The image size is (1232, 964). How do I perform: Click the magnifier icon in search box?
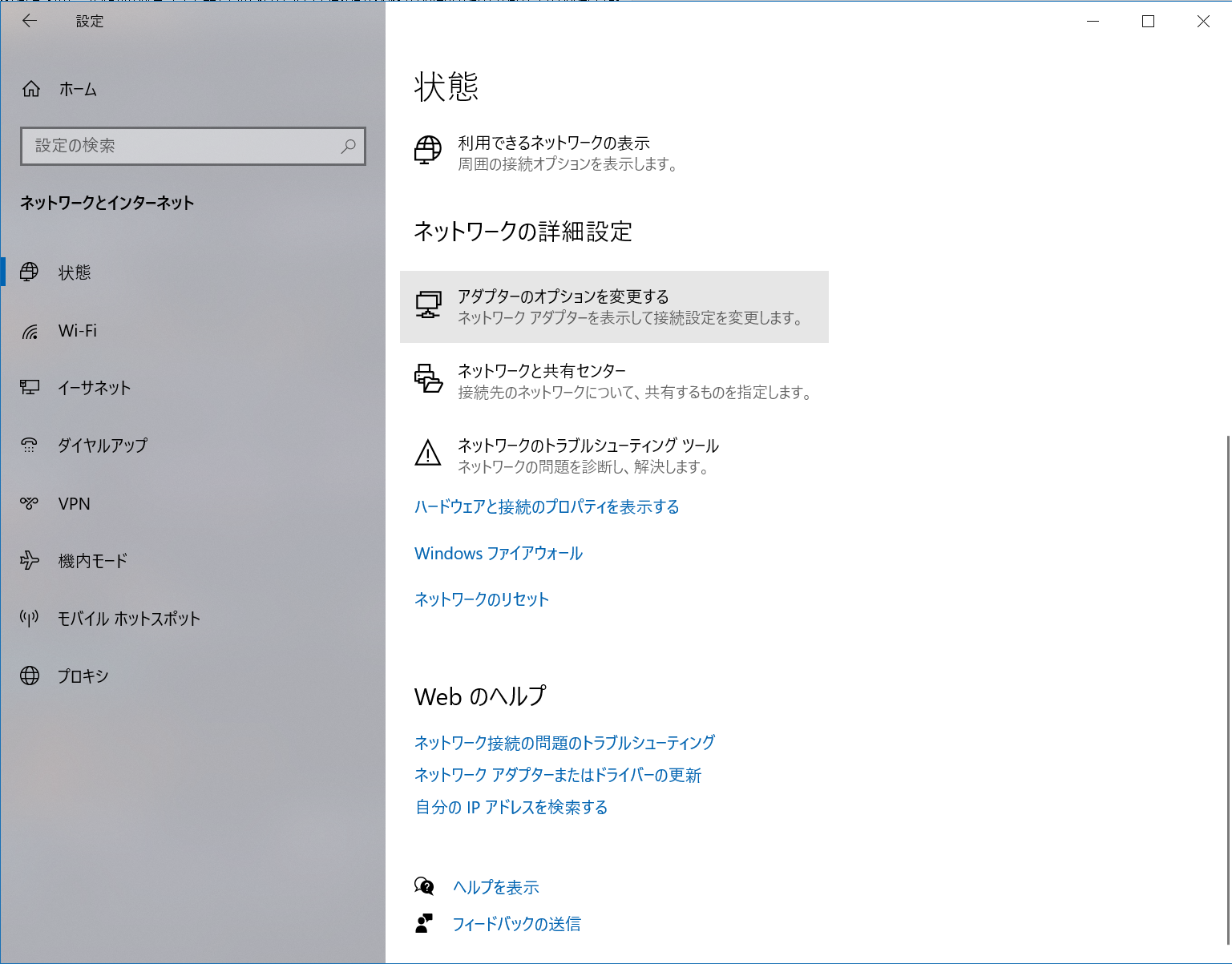tap(348, 146)
